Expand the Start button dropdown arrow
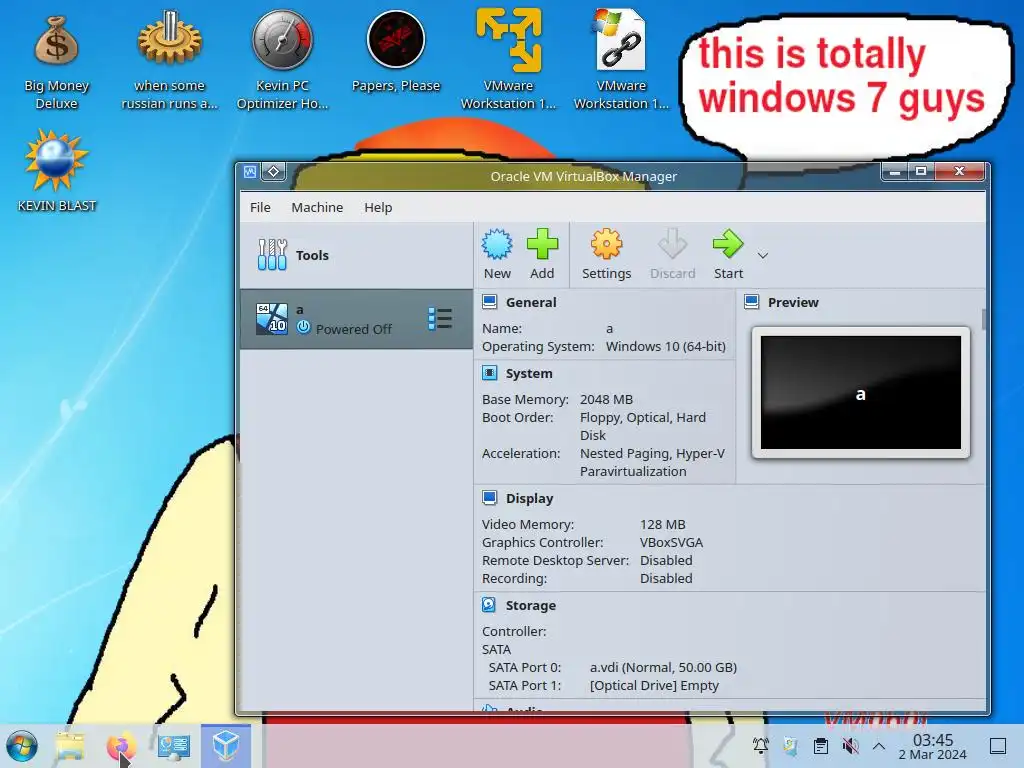This screenshot has width=1024, height=768. pyautogui.click(x=762, y=255)
